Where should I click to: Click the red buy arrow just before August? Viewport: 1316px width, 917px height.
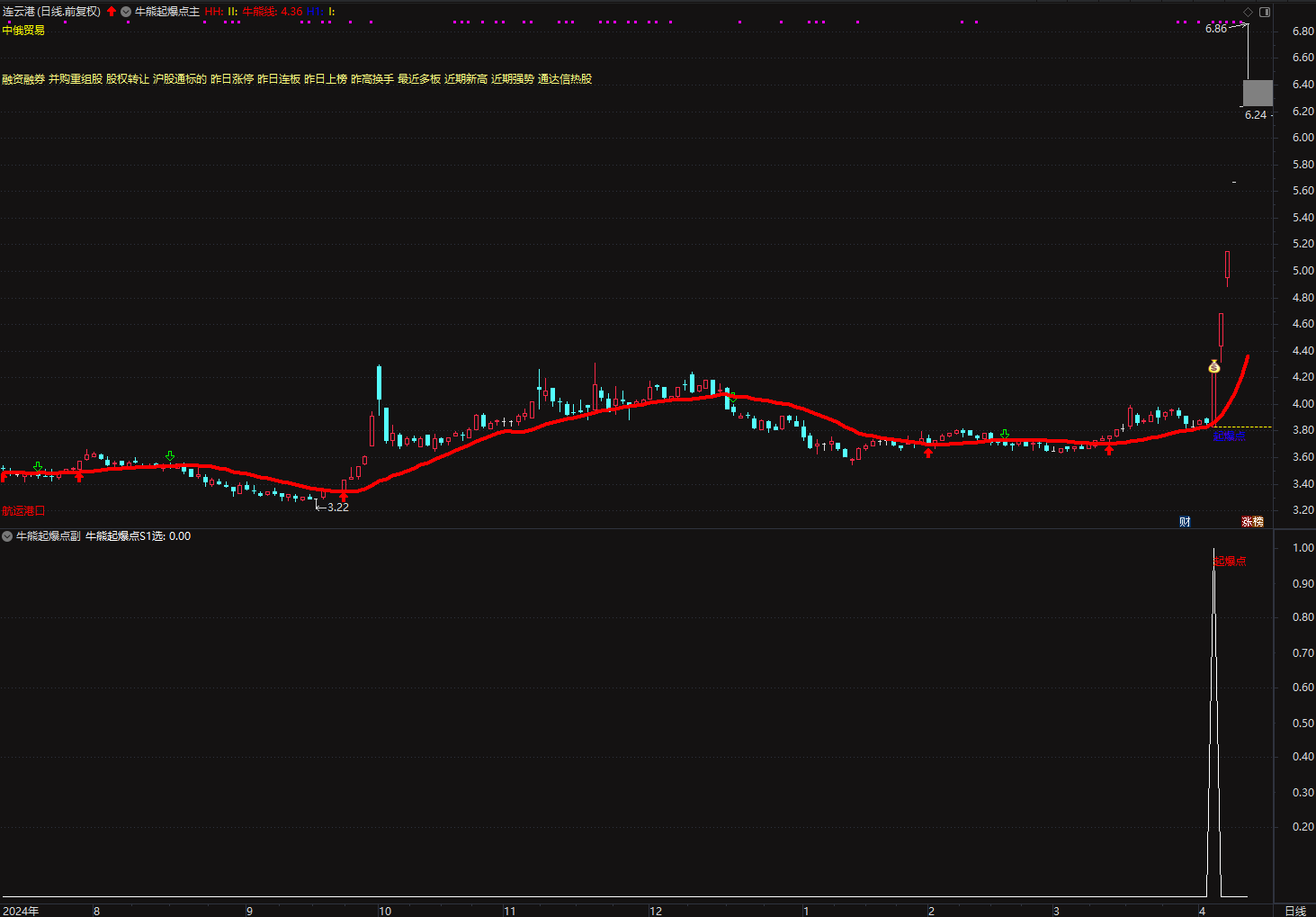pyautogui.click(x=79, y=477)
